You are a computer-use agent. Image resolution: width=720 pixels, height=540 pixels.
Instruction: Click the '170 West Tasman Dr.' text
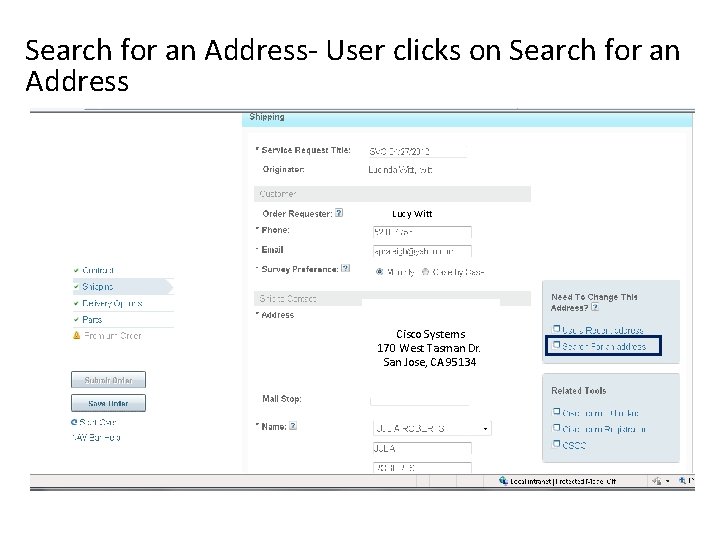[428, 348]
